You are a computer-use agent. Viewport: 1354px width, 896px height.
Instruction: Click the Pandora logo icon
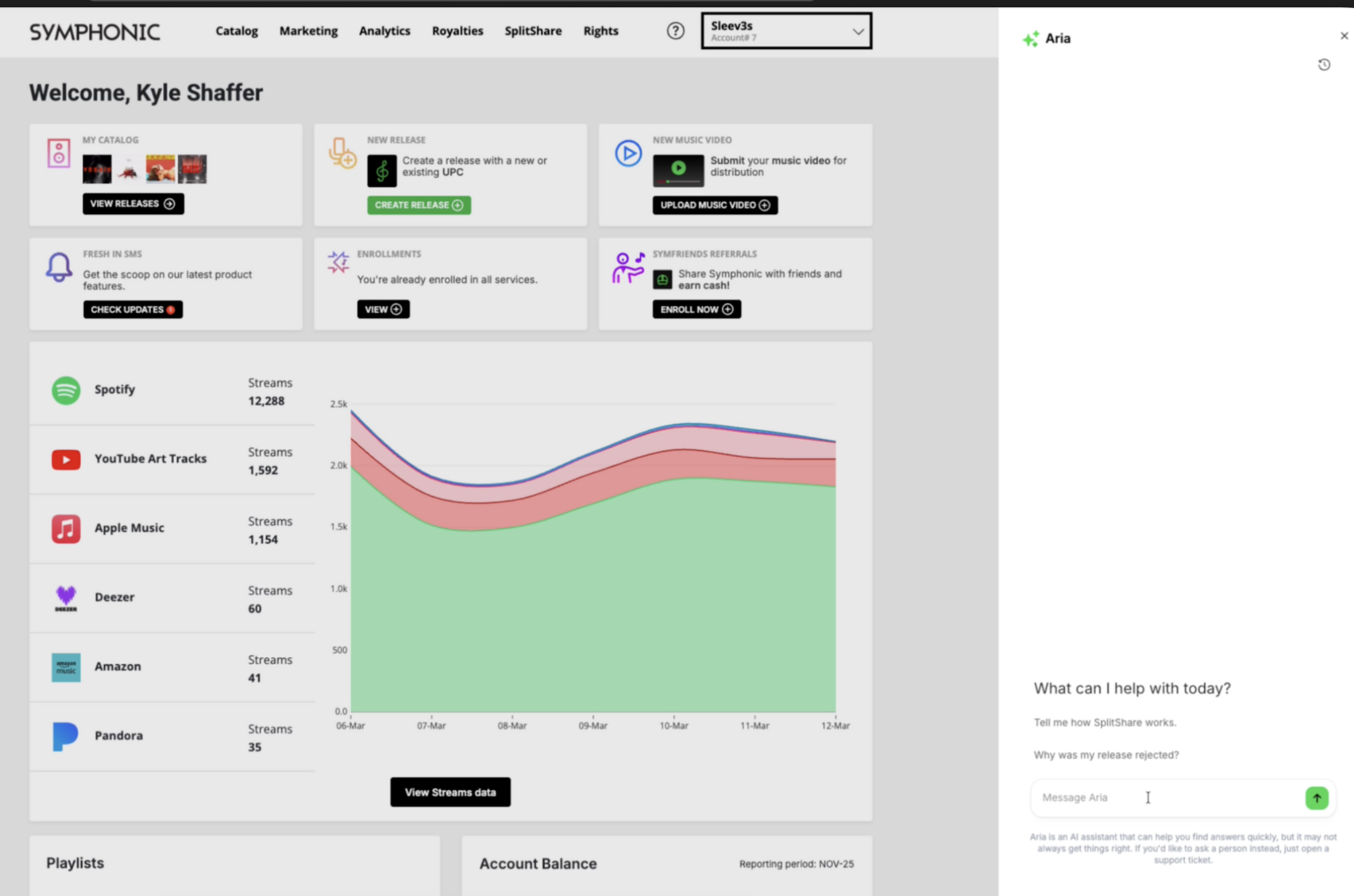(66, 736)
